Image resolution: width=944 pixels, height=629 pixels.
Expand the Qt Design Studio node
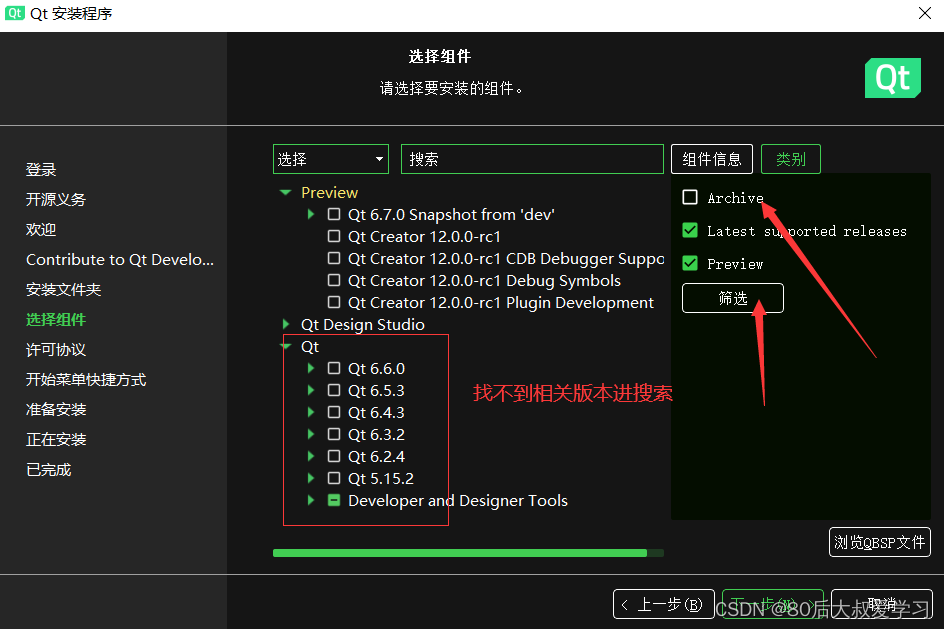tap(286, 324)
